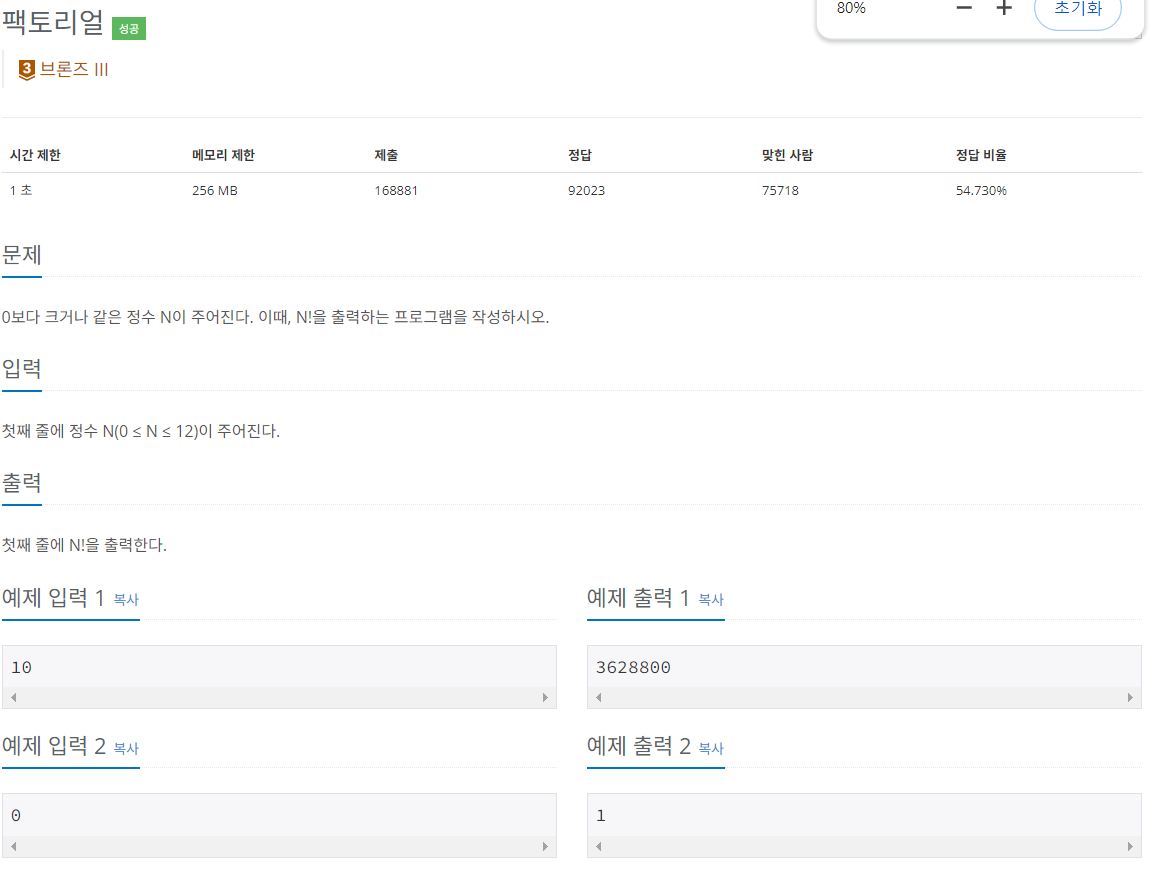Click the minus icon in the zoom control
This screenshot has height=870, width=1152.
point(963,8)
